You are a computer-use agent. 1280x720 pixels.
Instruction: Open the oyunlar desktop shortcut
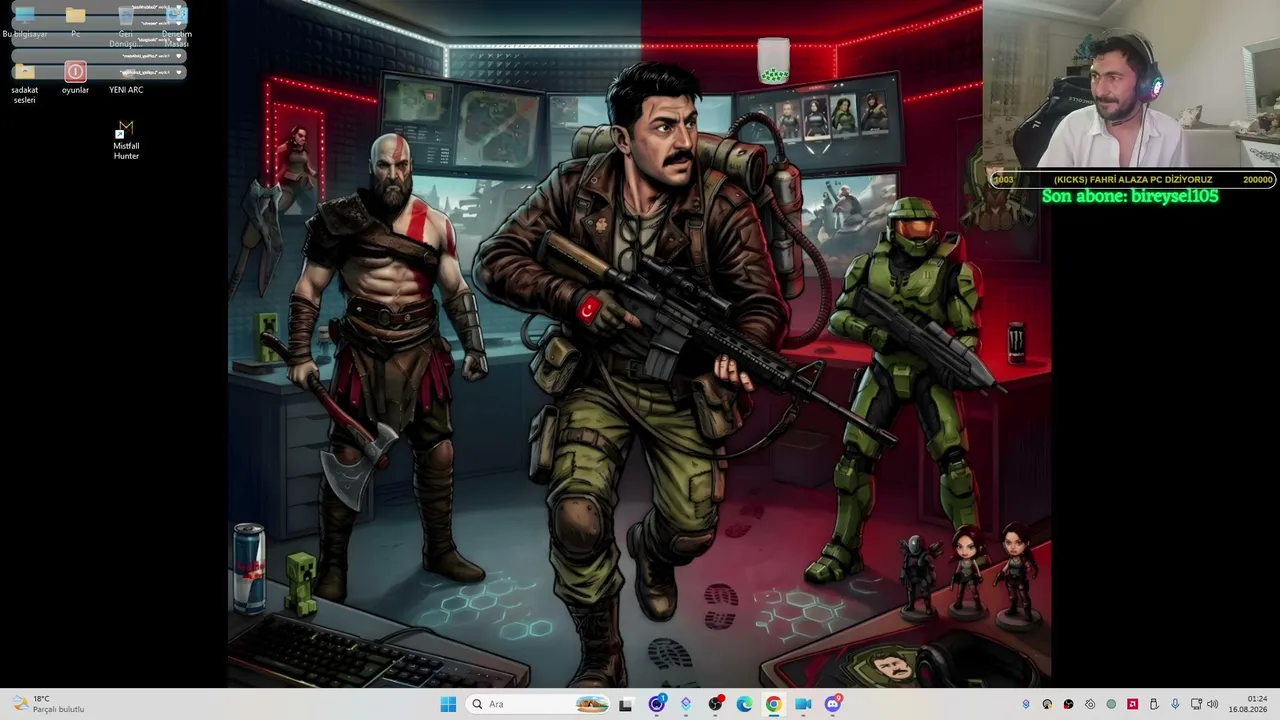[75, 78]
